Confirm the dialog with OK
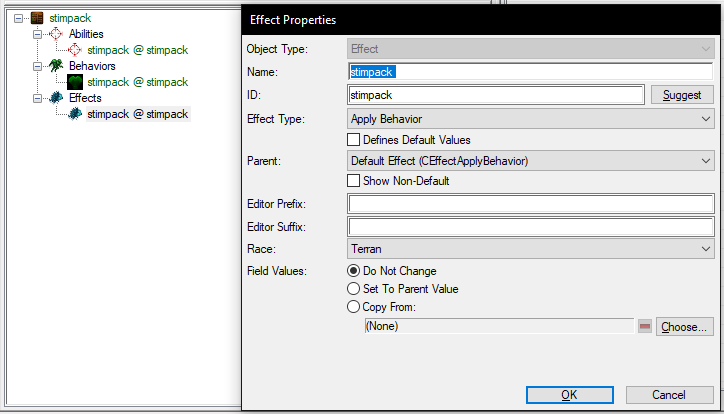This screenshot has width=724, height=414. 568,395
